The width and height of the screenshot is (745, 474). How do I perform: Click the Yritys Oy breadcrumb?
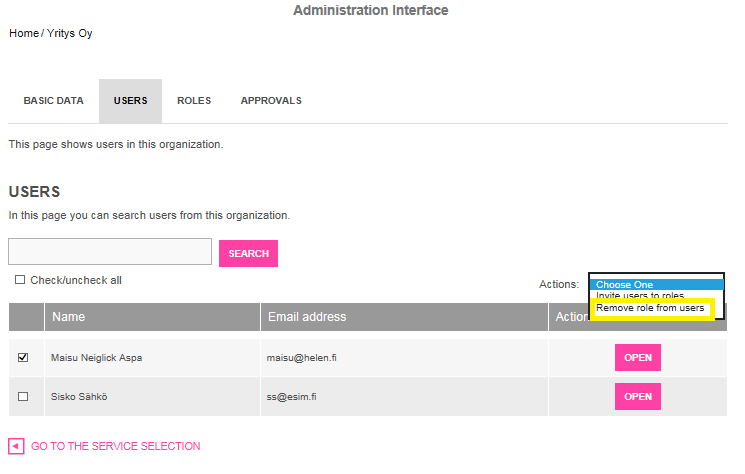69,33
